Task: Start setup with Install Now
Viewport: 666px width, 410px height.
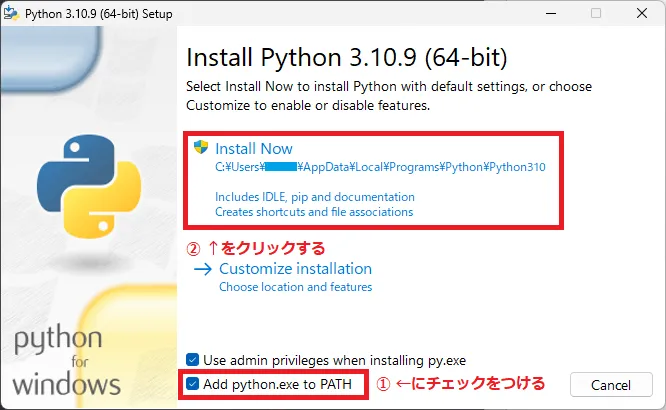Action: [x=254, y=148]
